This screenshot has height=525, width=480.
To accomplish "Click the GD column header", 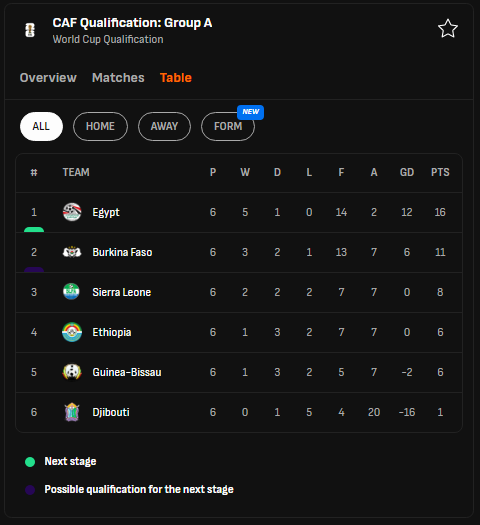I will (407, 172).
